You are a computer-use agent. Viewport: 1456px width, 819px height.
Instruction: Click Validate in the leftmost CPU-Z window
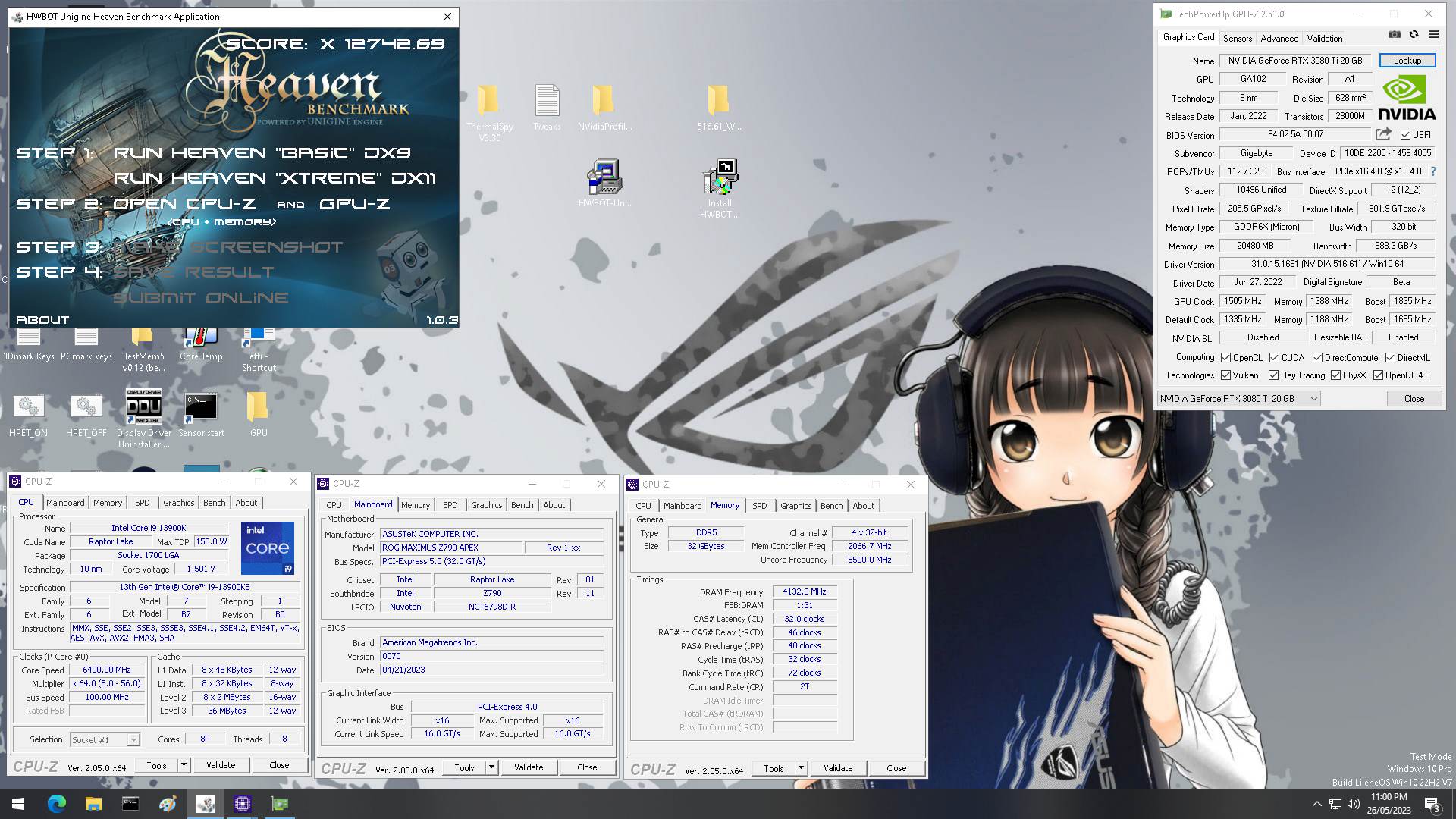(x=221, y=765)
